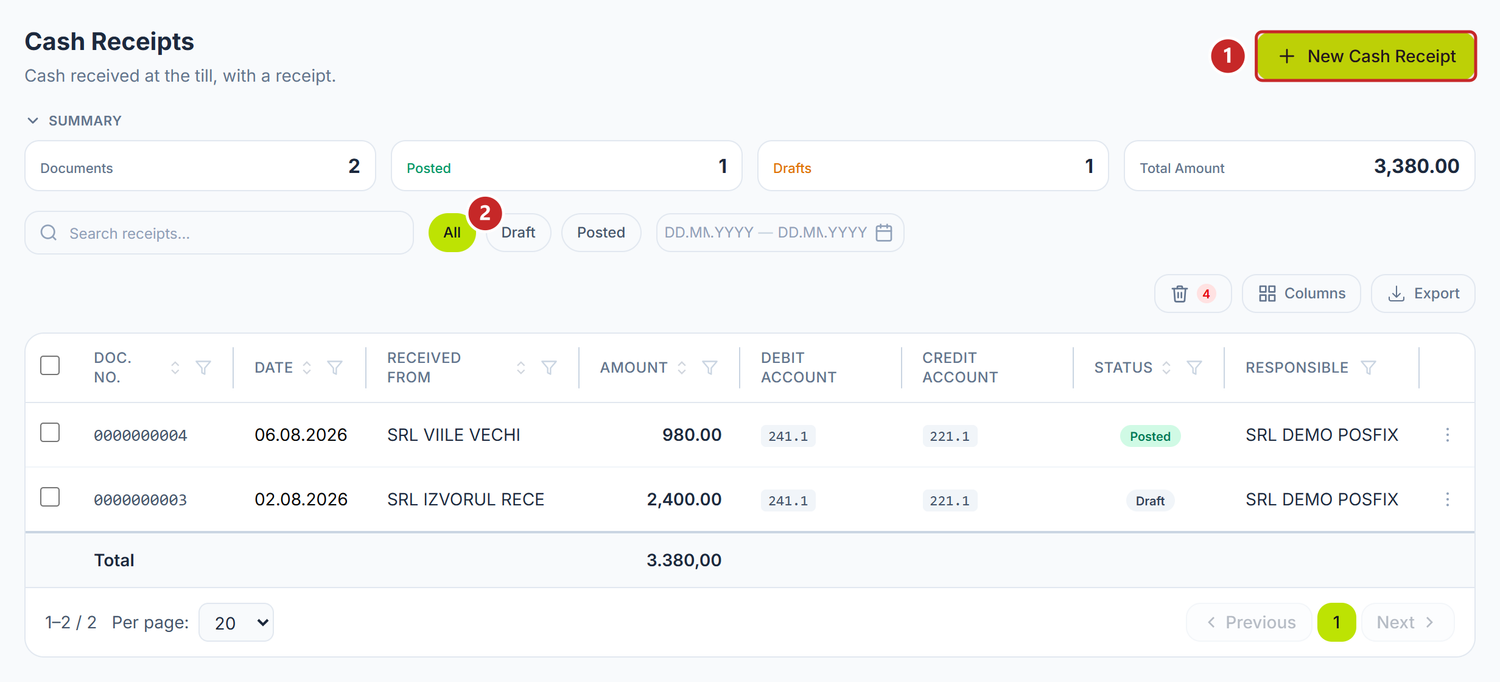
Task: Sort by Status column
Action: 1166,368
